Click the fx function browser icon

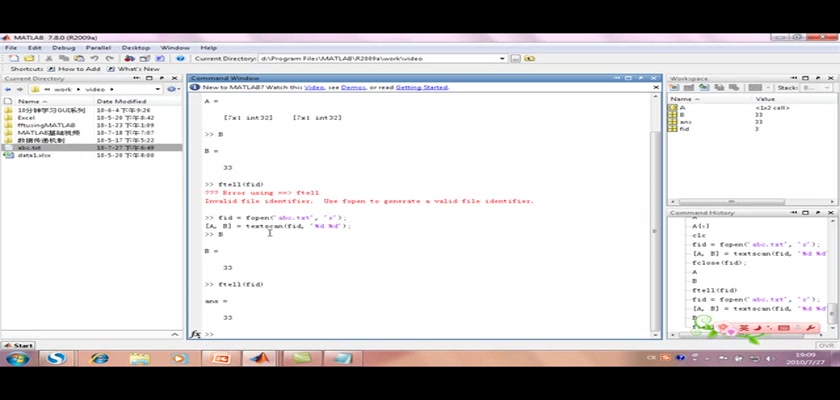(196, 334)
